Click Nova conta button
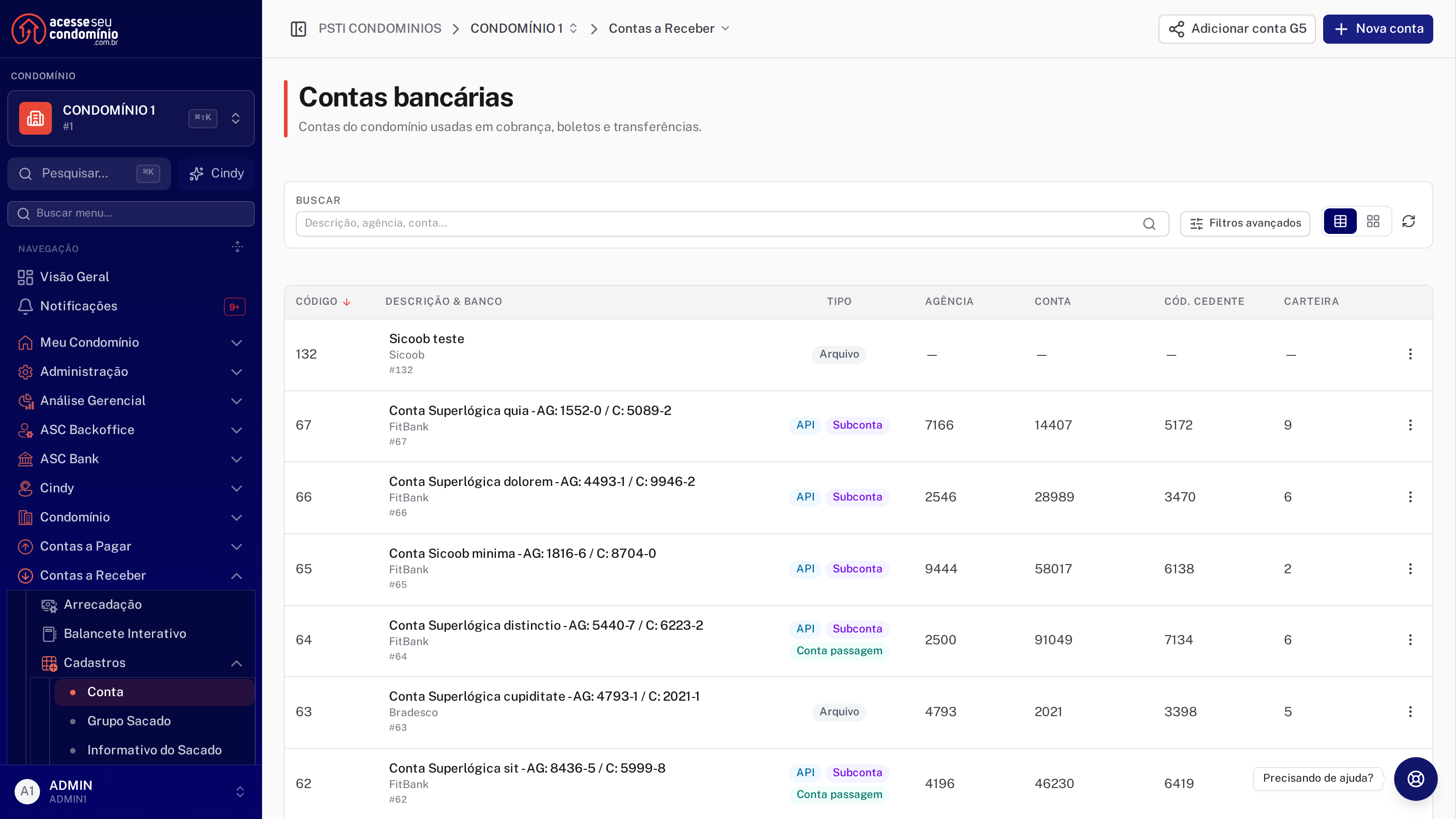 1377,29
